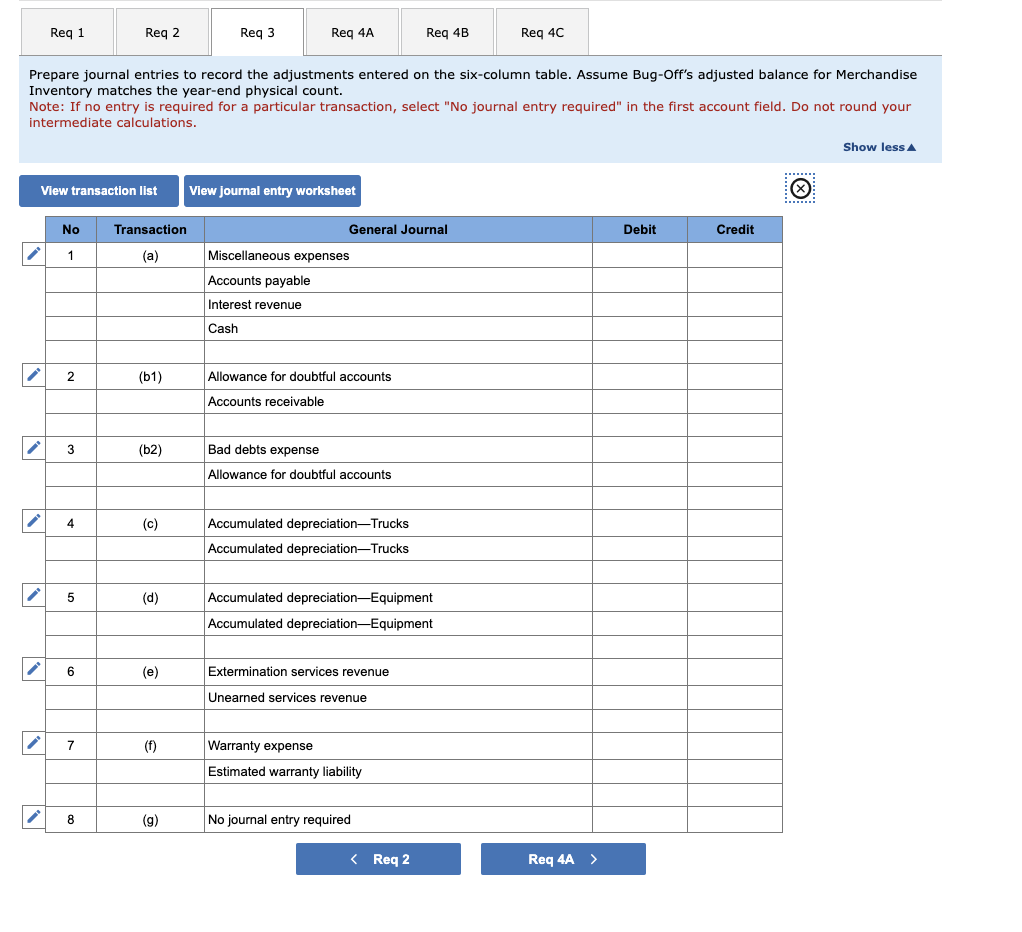Advance to Req 4A with the forward button
The image size is (1022, 932).
click(x=563, y=858)
